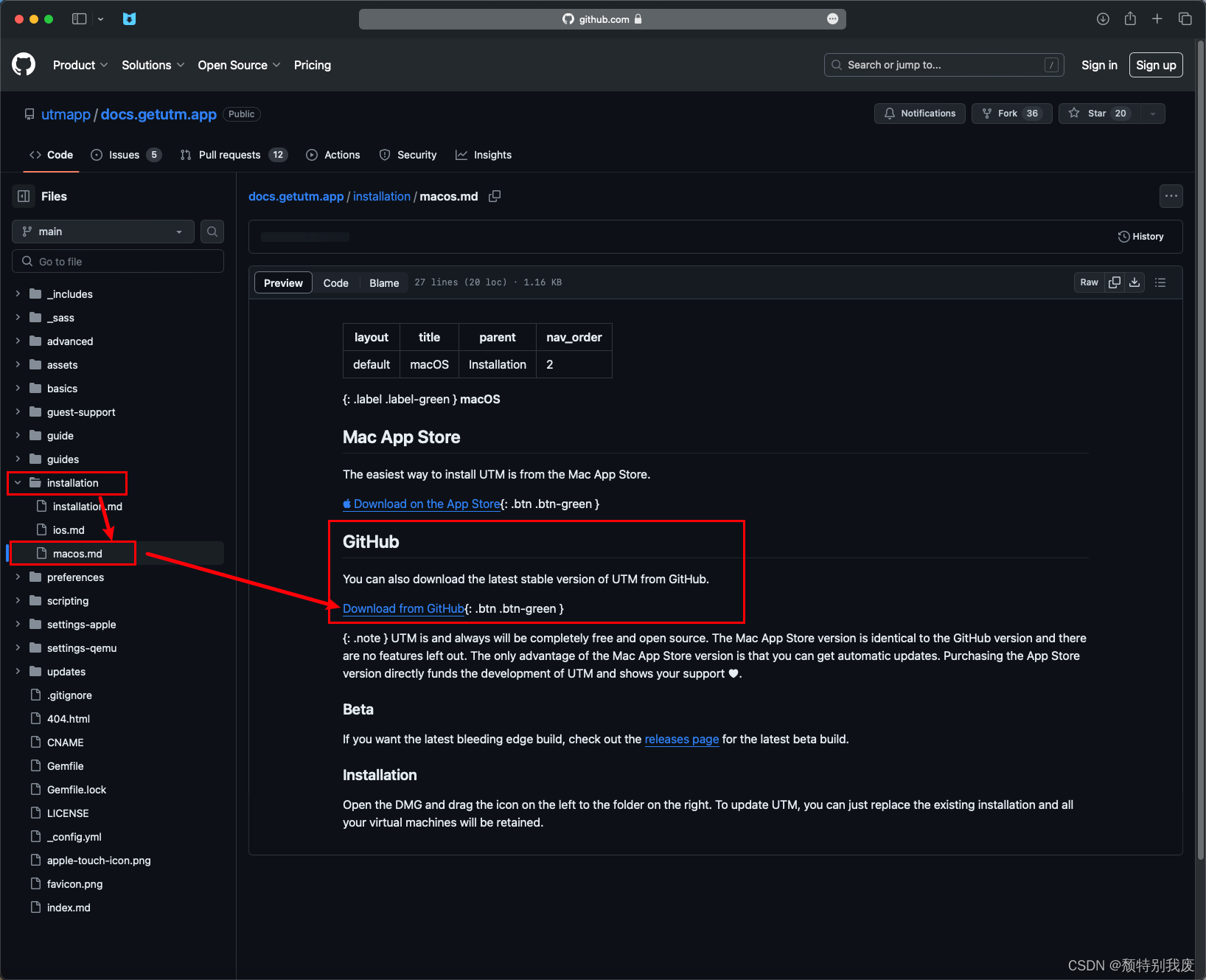Star the repository button

[1099, 114]
